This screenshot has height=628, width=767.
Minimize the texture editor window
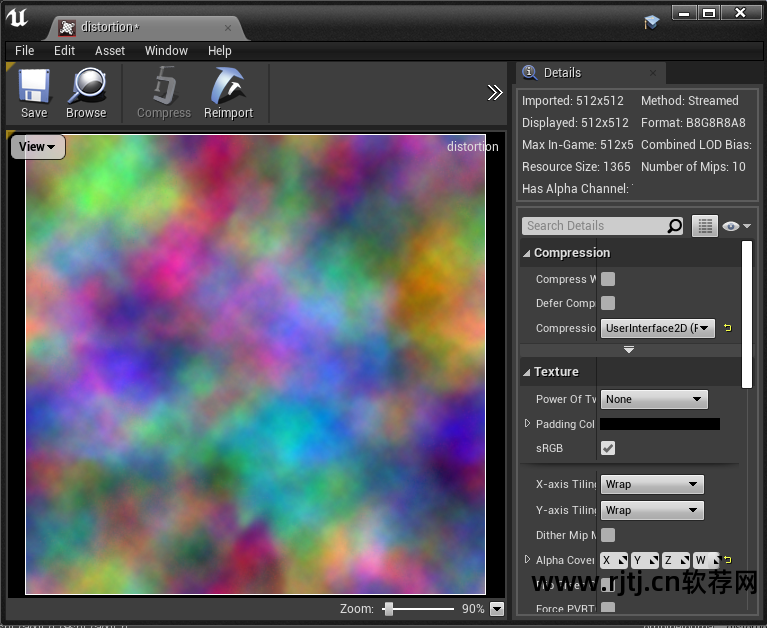(684, 13)
